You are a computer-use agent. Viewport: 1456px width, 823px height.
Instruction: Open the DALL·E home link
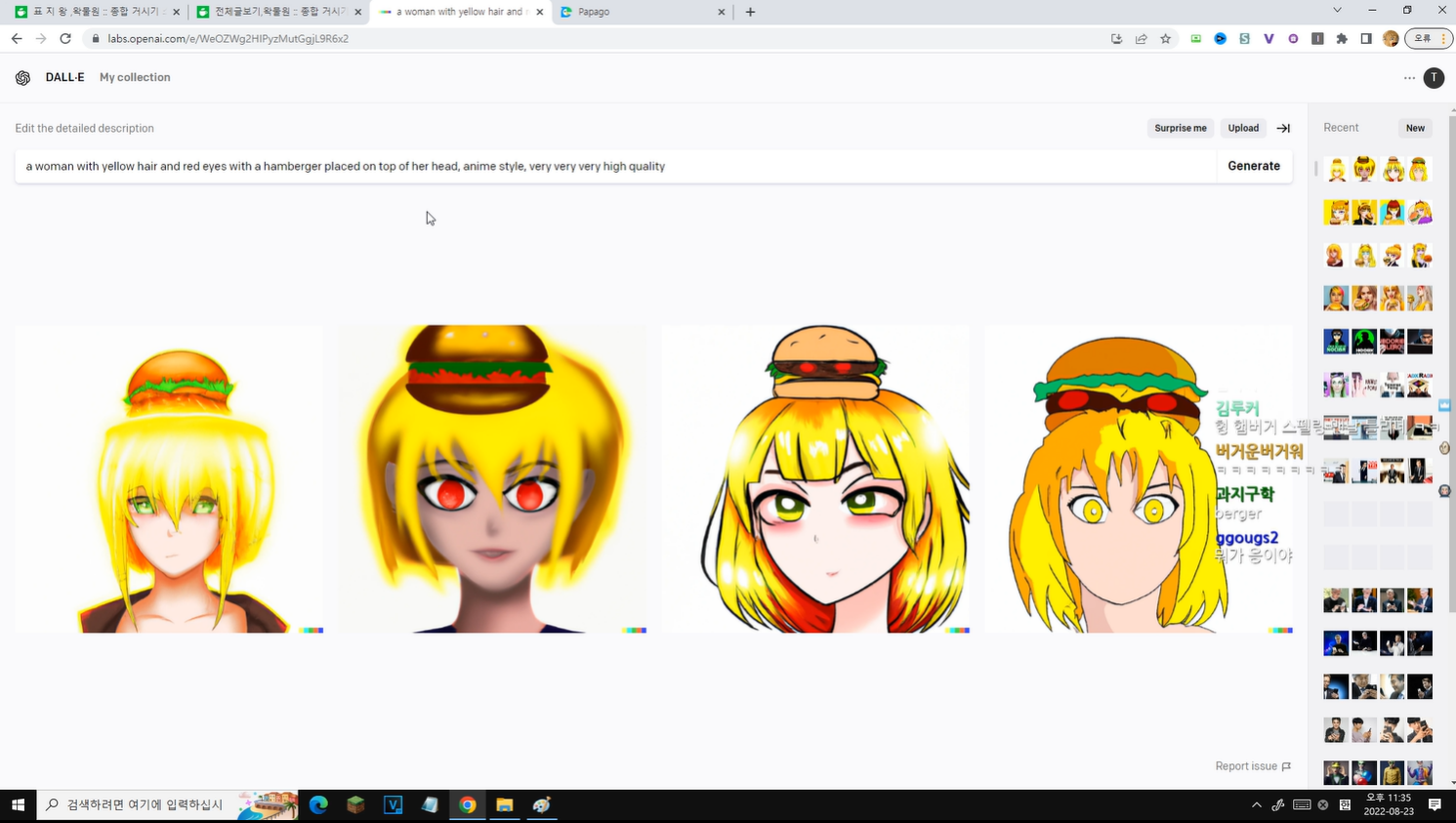(64, 77)
